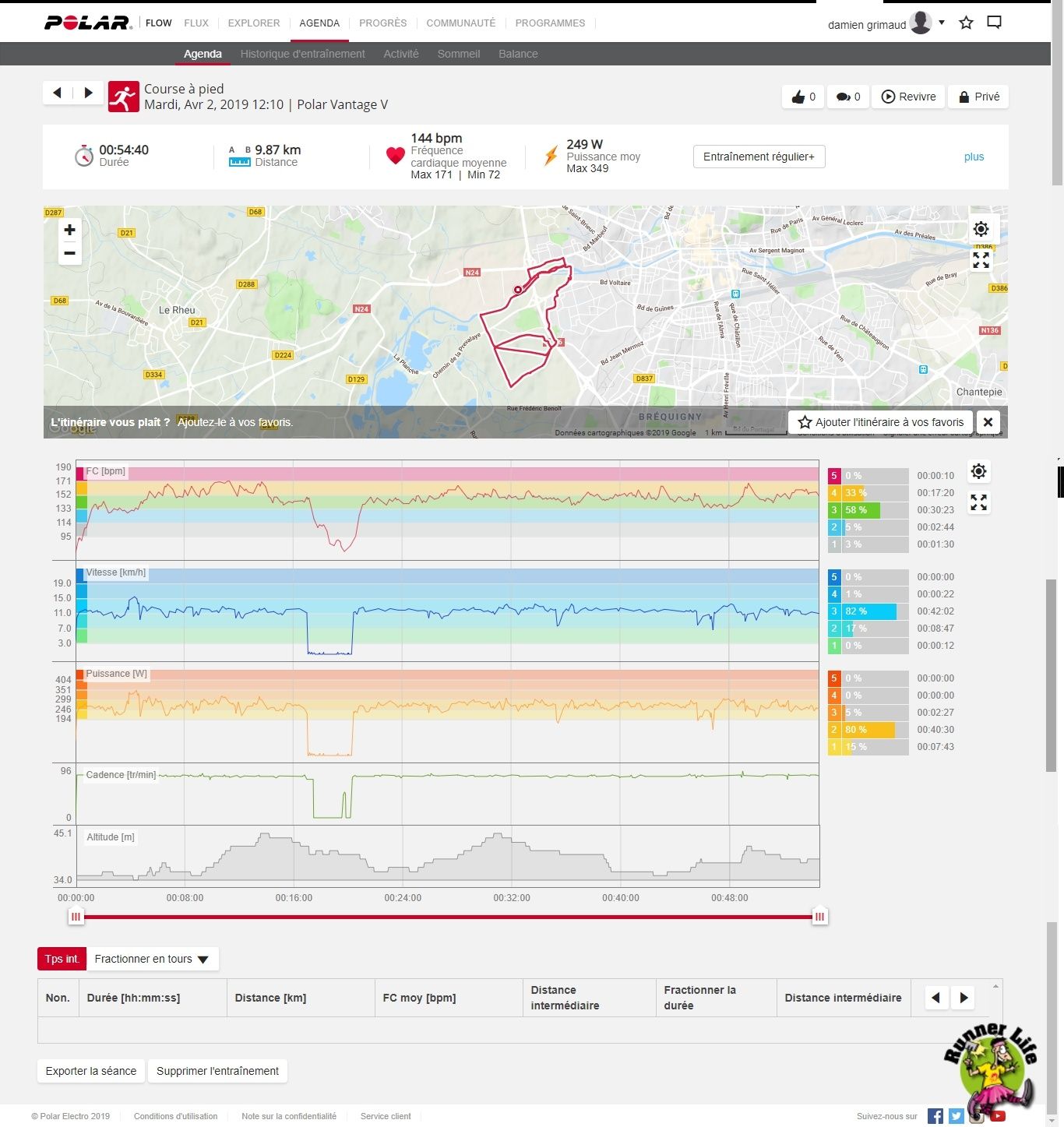The width and height of the screenshot is (1064, 1127).
Task: Select speed zone 3 cyan swatch
Action: [834, 611]
